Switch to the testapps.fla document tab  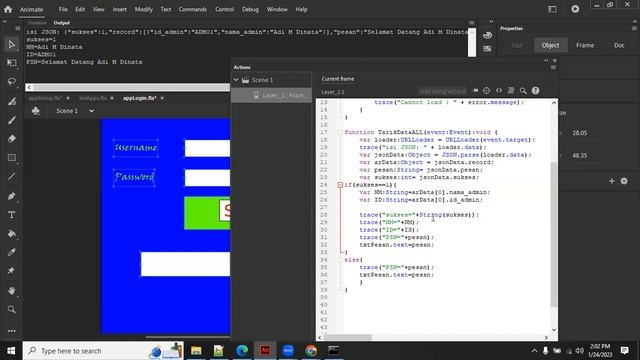(x=93, y=98)
